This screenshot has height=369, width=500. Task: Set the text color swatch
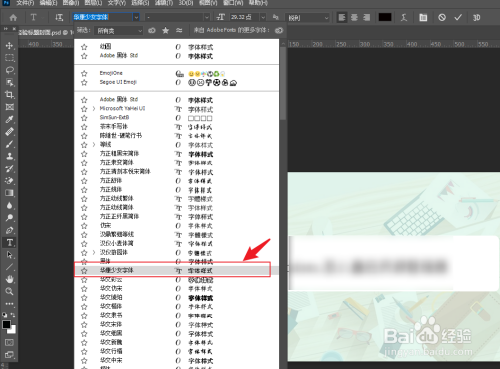tap(385, 17)
